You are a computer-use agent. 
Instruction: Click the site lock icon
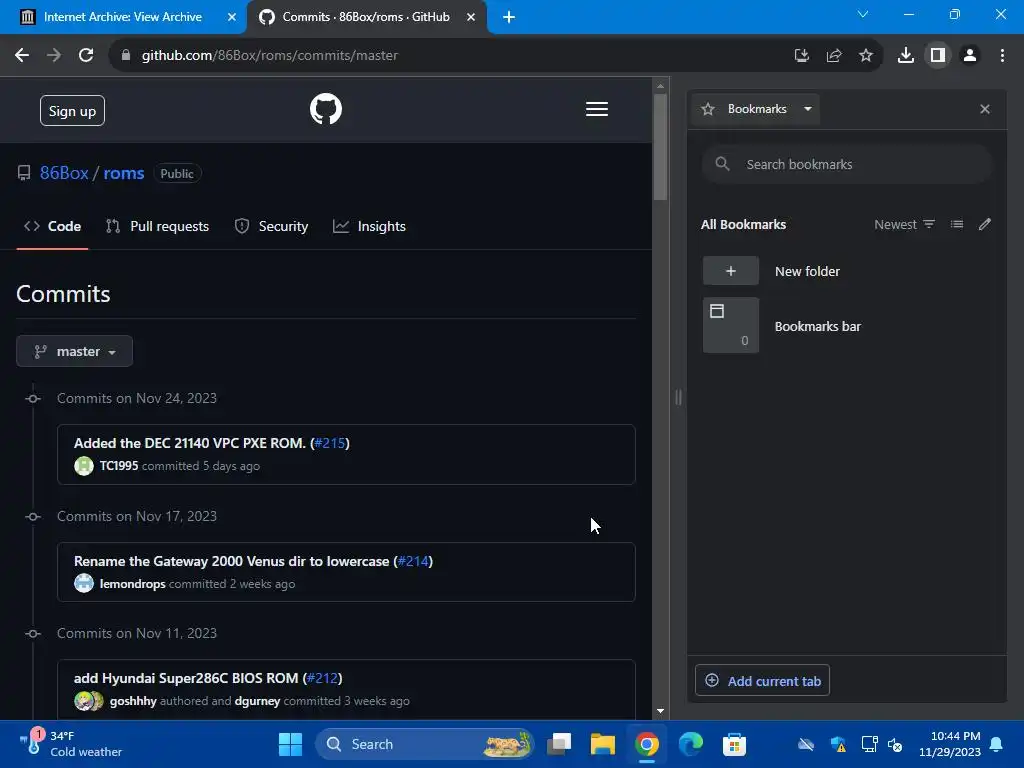126,56
